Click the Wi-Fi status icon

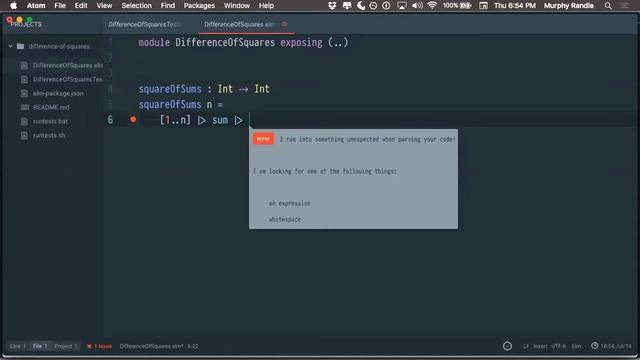coord(432,6)
